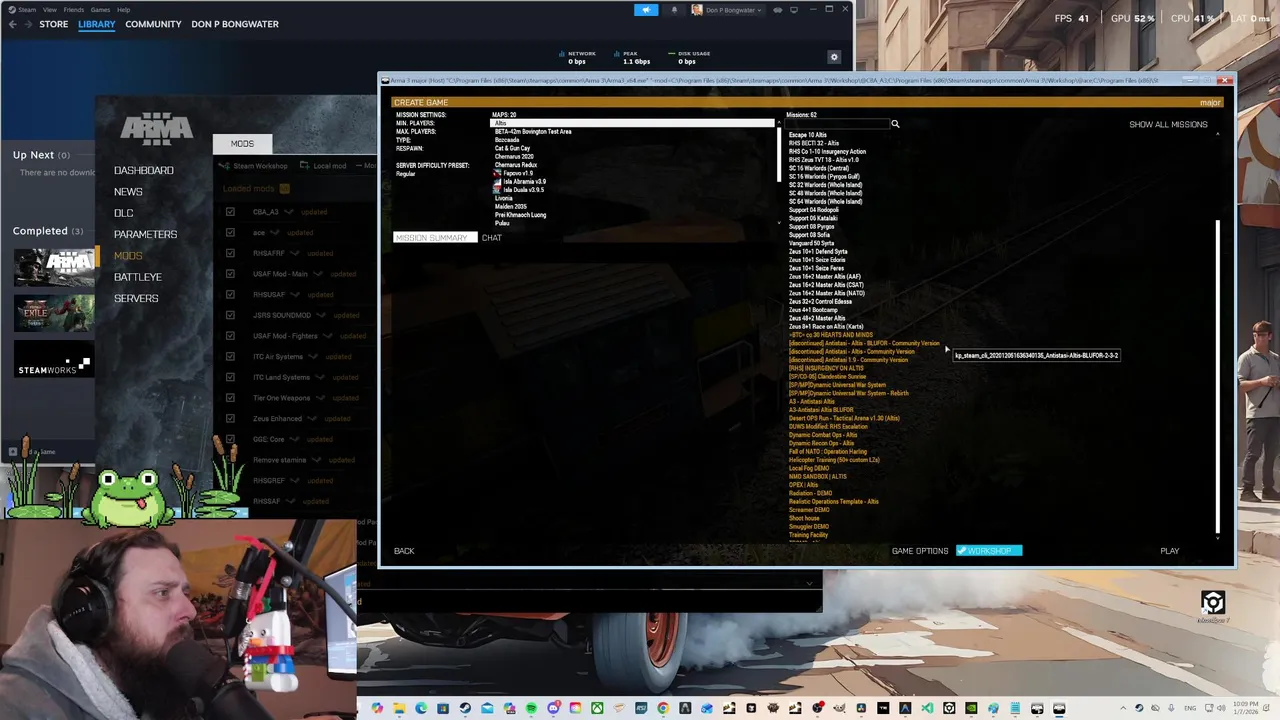The height and width of the screenshot is (720, 1280).
Task: Expand ITC Land Systems details chevron
Action: tap(321, 377)
